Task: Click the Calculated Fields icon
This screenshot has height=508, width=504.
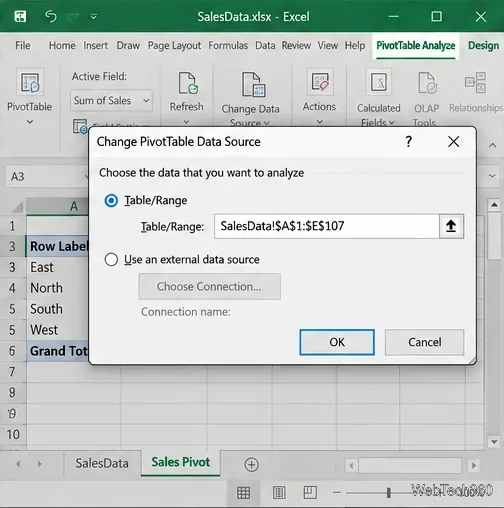Action: coord(378,82)
